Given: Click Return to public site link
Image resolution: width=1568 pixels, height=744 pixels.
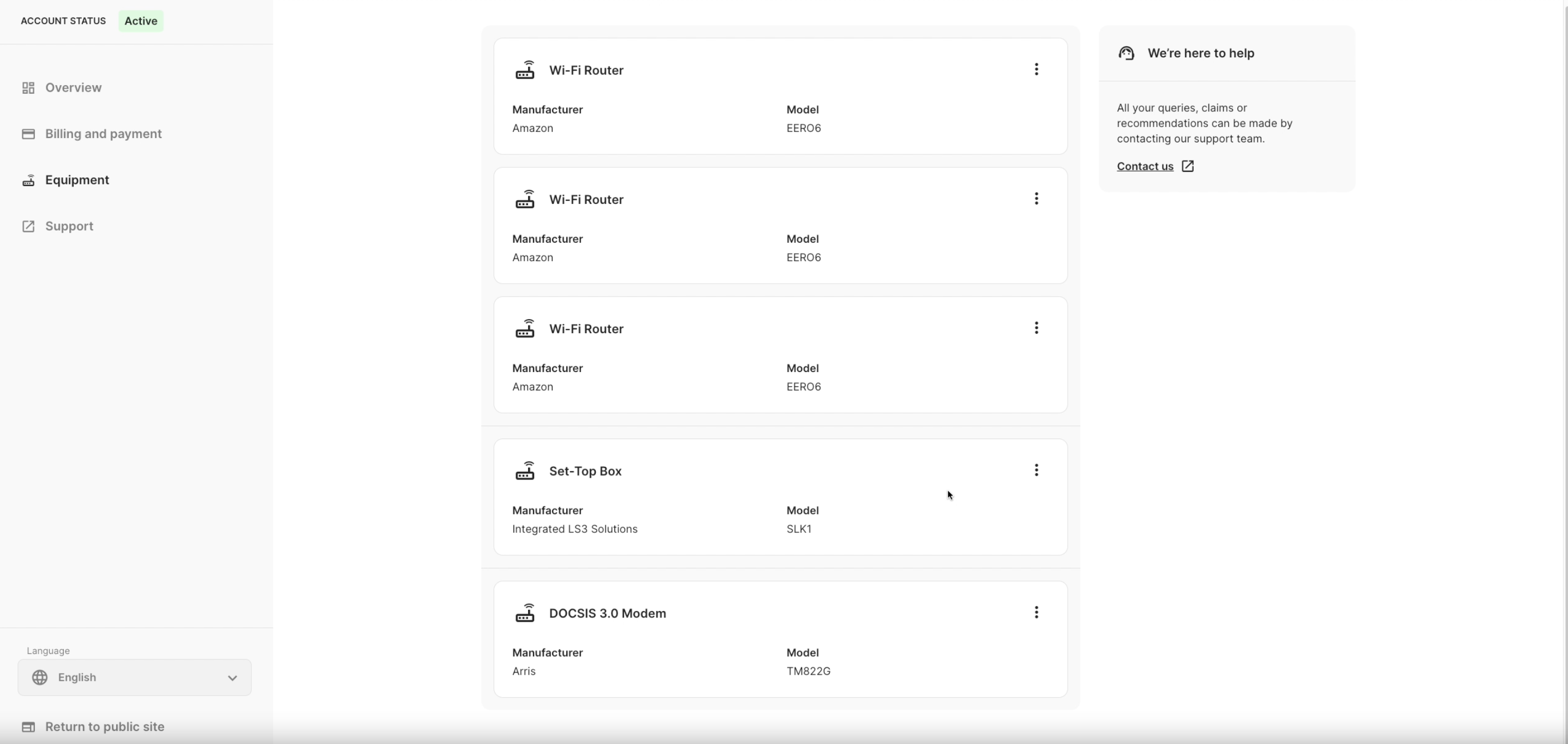Looking at the screenshot, I should 104,727.
